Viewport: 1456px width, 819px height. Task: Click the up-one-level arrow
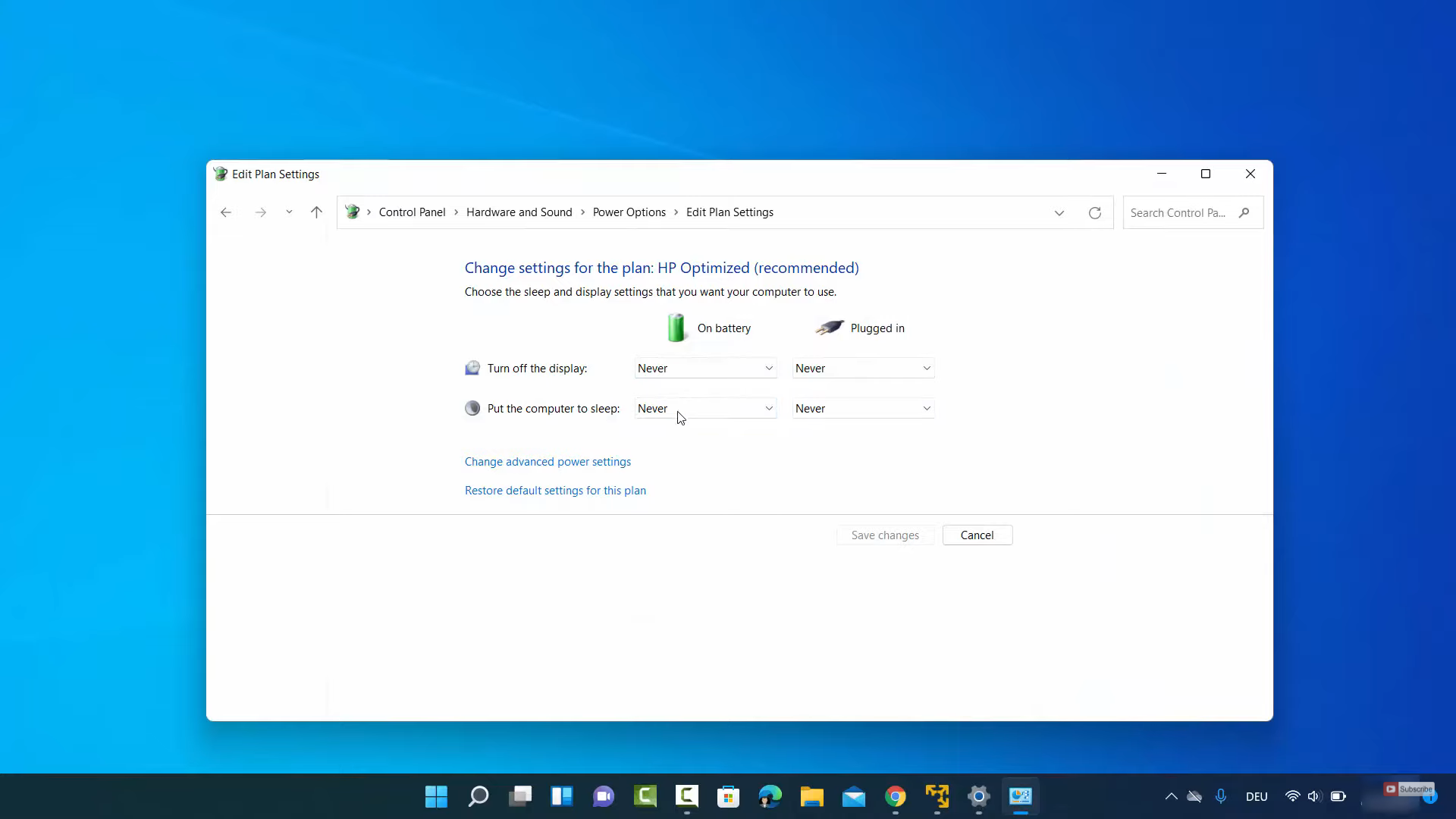click(x=316, y=212)
